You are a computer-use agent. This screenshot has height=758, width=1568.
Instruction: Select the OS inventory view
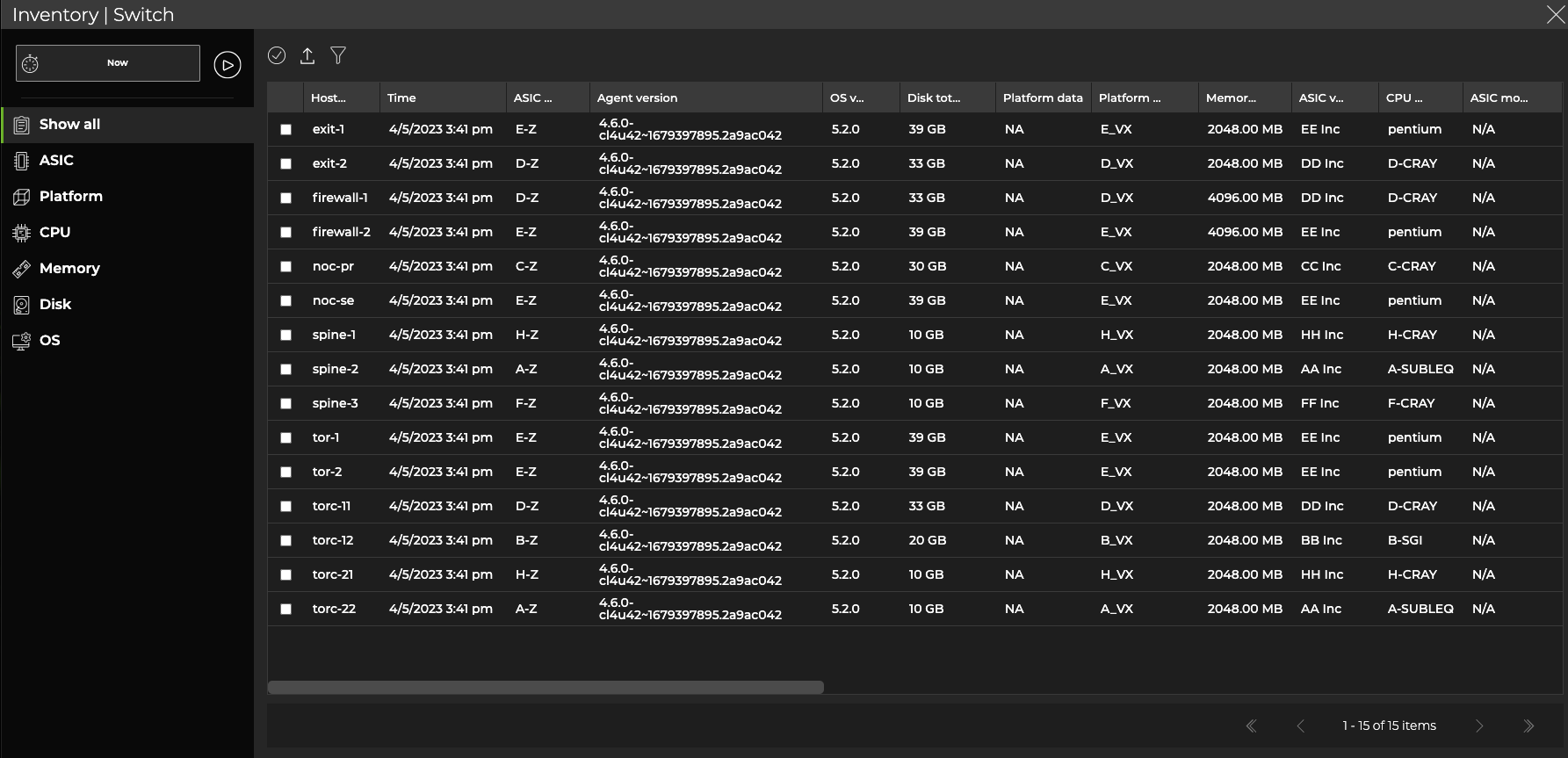click(x=49, y=341)
